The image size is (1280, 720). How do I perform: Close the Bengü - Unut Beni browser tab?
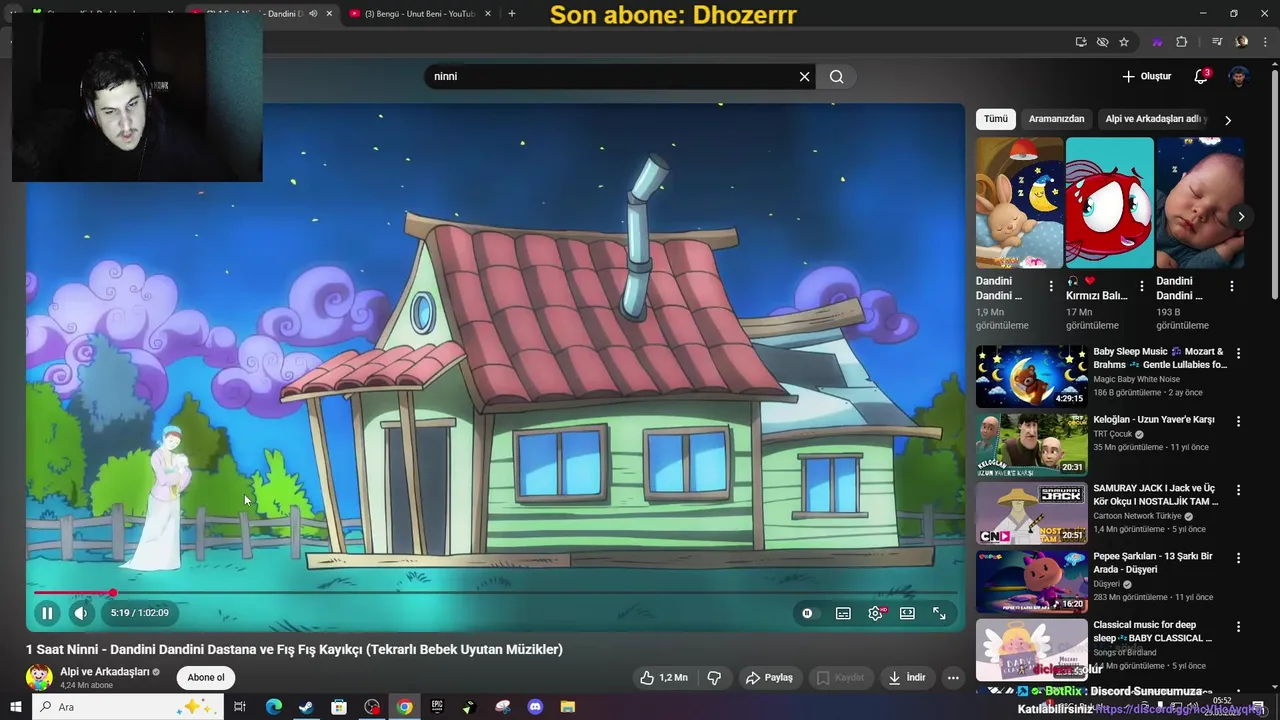[x=488, y=14]
